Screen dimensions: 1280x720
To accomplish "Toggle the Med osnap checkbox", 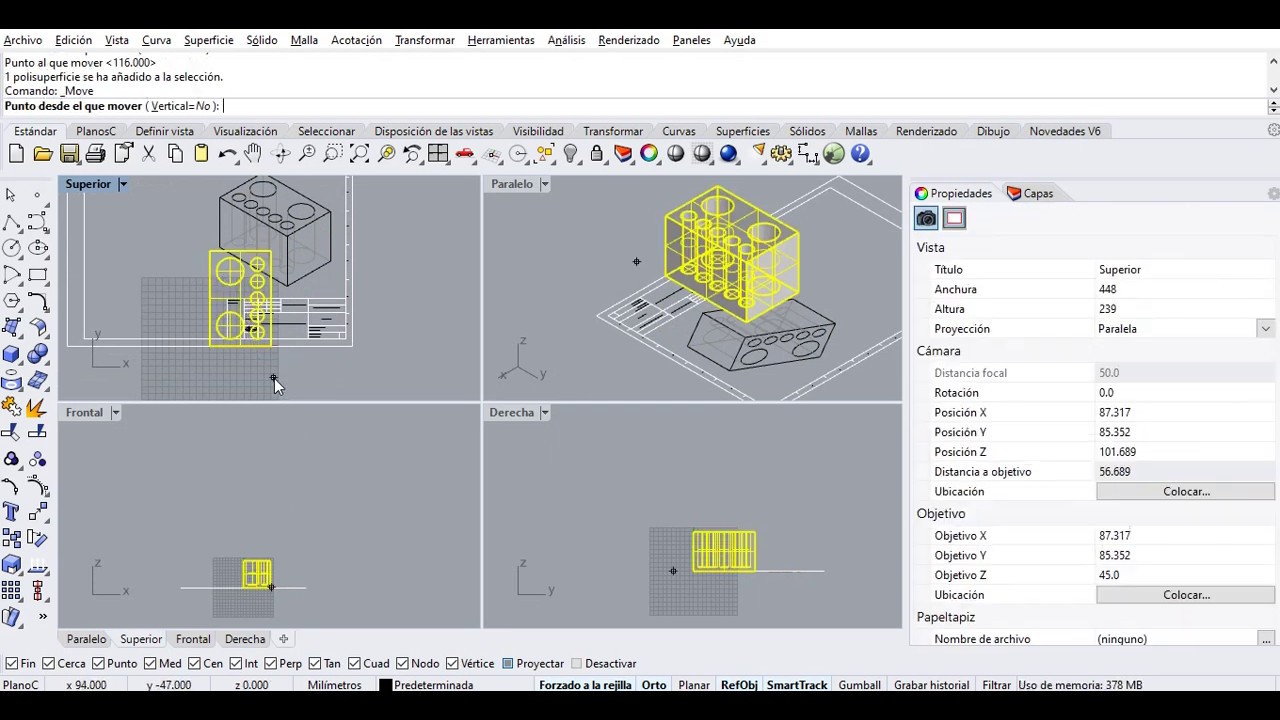I will tap(149, 664).
